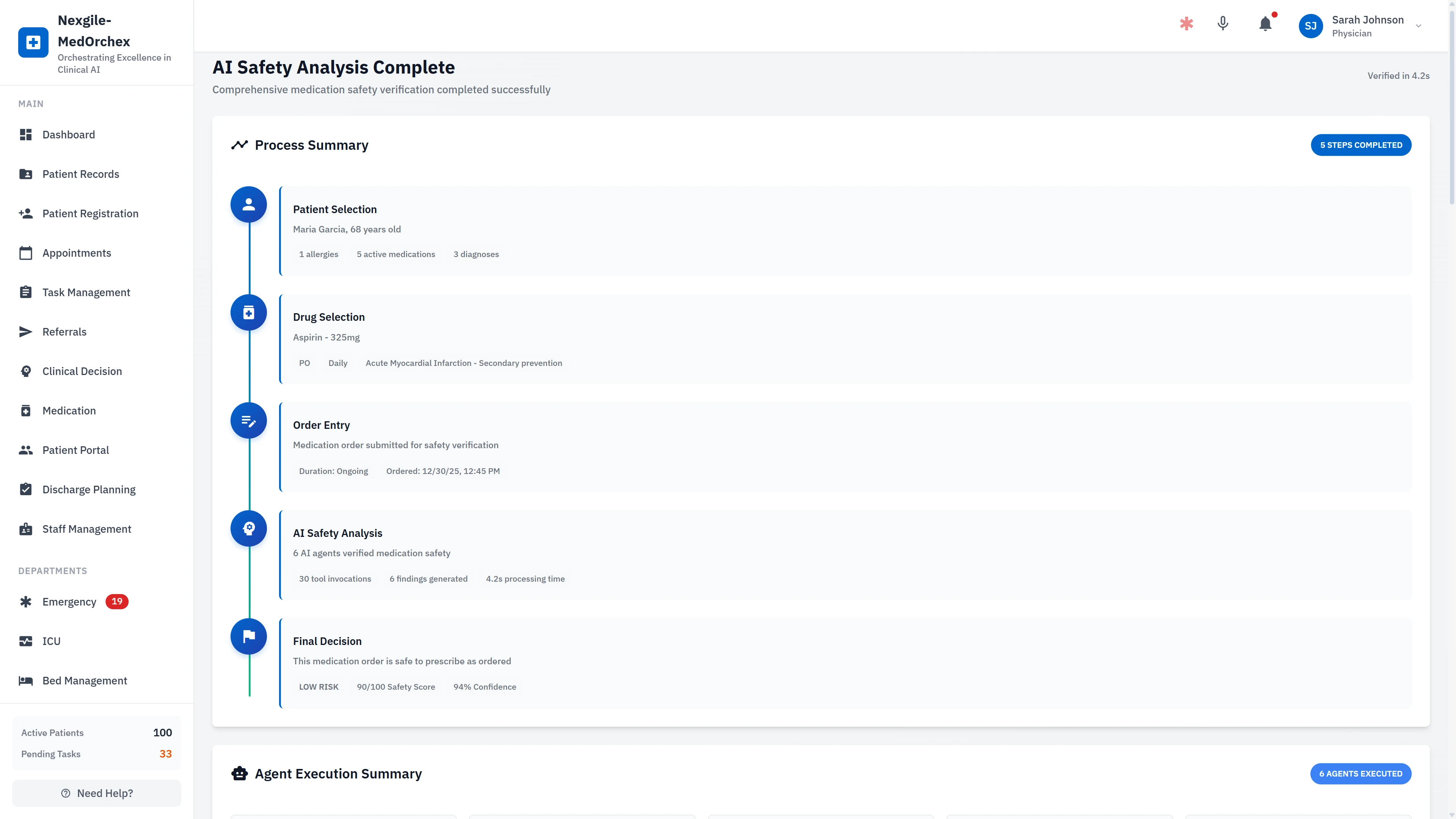Select the Emergency department
The width and height of the screenshot is (1456, 819).
pos(69,602)
